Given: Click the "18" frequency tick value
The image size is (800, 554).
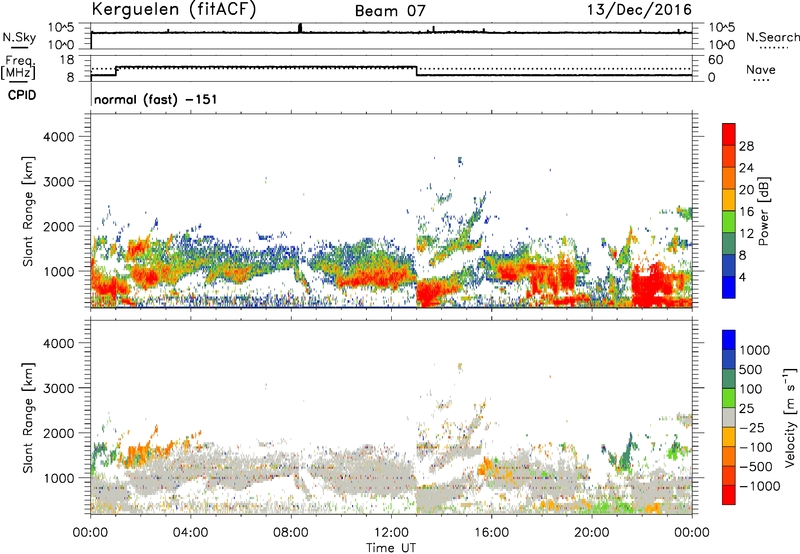Looking at the screenshot, I should (67, 60).
